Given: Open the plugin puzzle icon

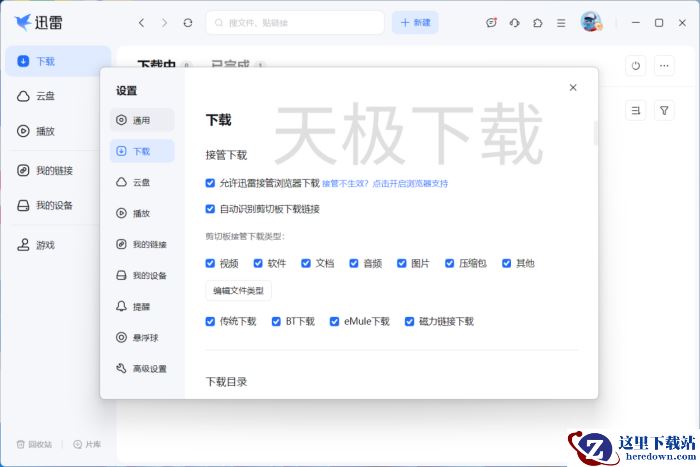Looking at the screenshot, I should pyautogui.click(x=538, y=23).
